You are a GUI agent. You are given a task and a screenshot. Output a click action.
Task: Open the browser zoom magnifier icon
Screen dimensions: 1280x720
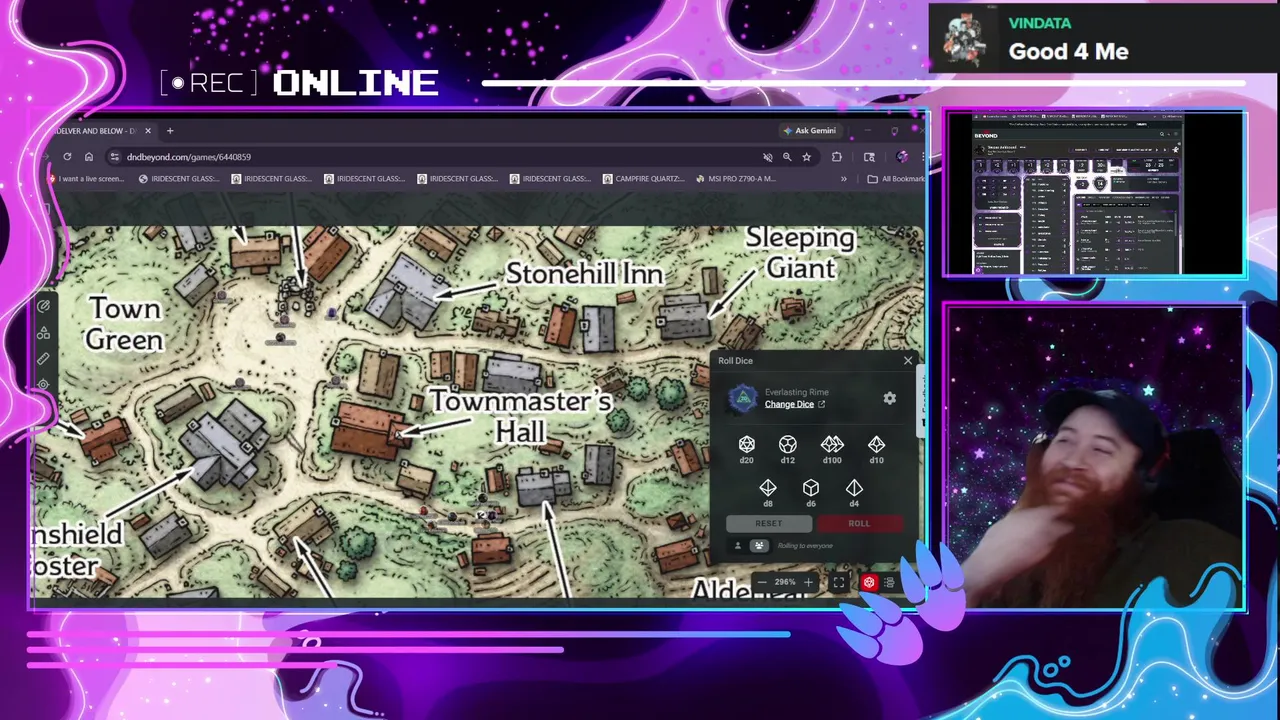pos(787,157)
